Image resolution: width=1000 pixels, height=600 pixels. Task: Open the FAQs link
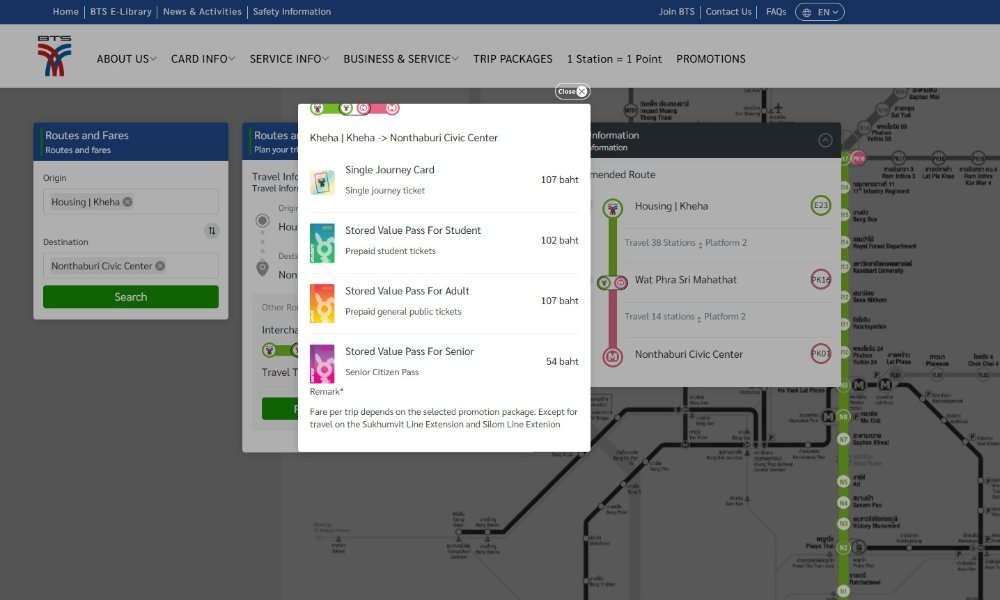pyautogui.click(x=776, y=11)
